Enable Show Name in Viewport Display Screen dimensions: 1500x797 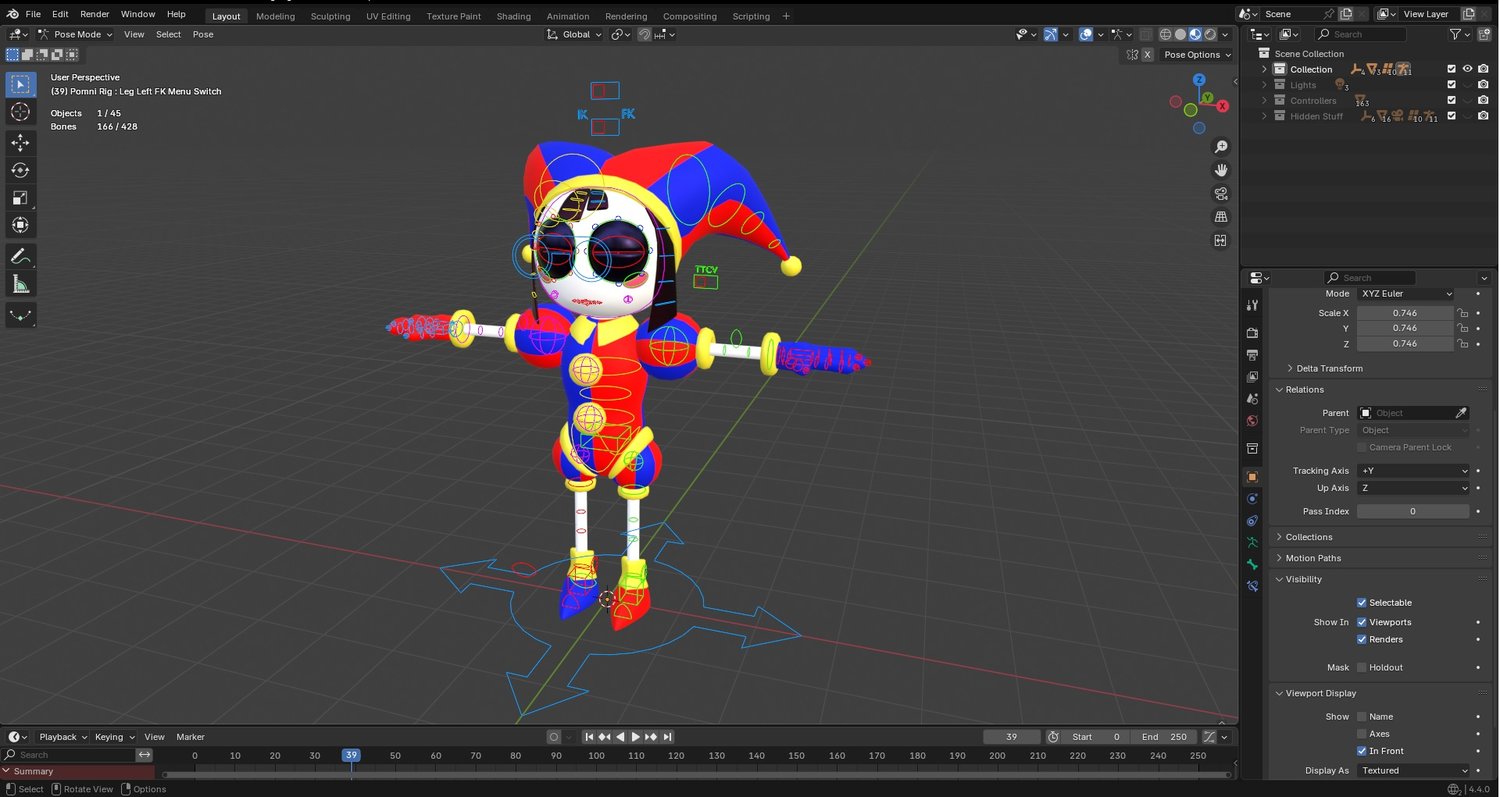click(1362, 717)
